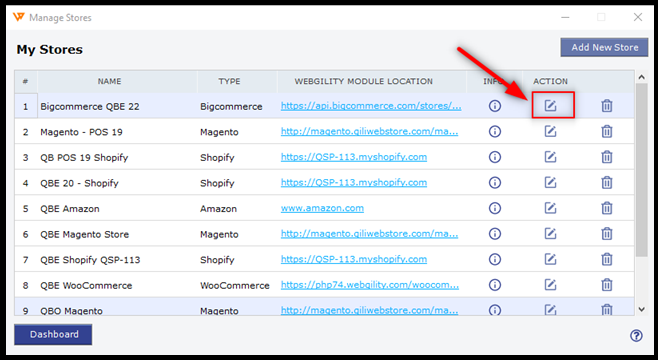Open QBE 20 - Shopify module link
Screen dimensions: 658x360
coord(354,183)
